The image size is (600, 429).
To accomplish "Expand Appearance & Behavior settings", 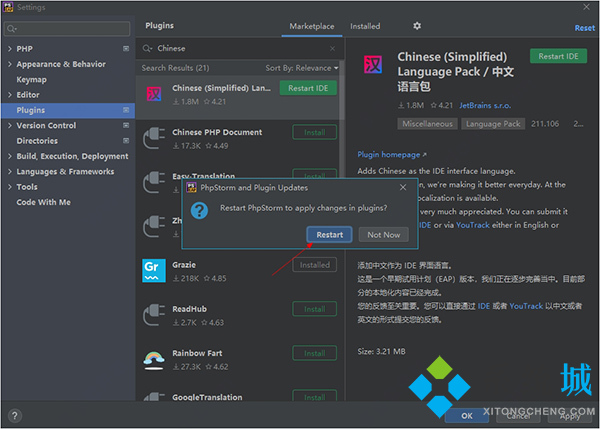I will tap(10, 64).
